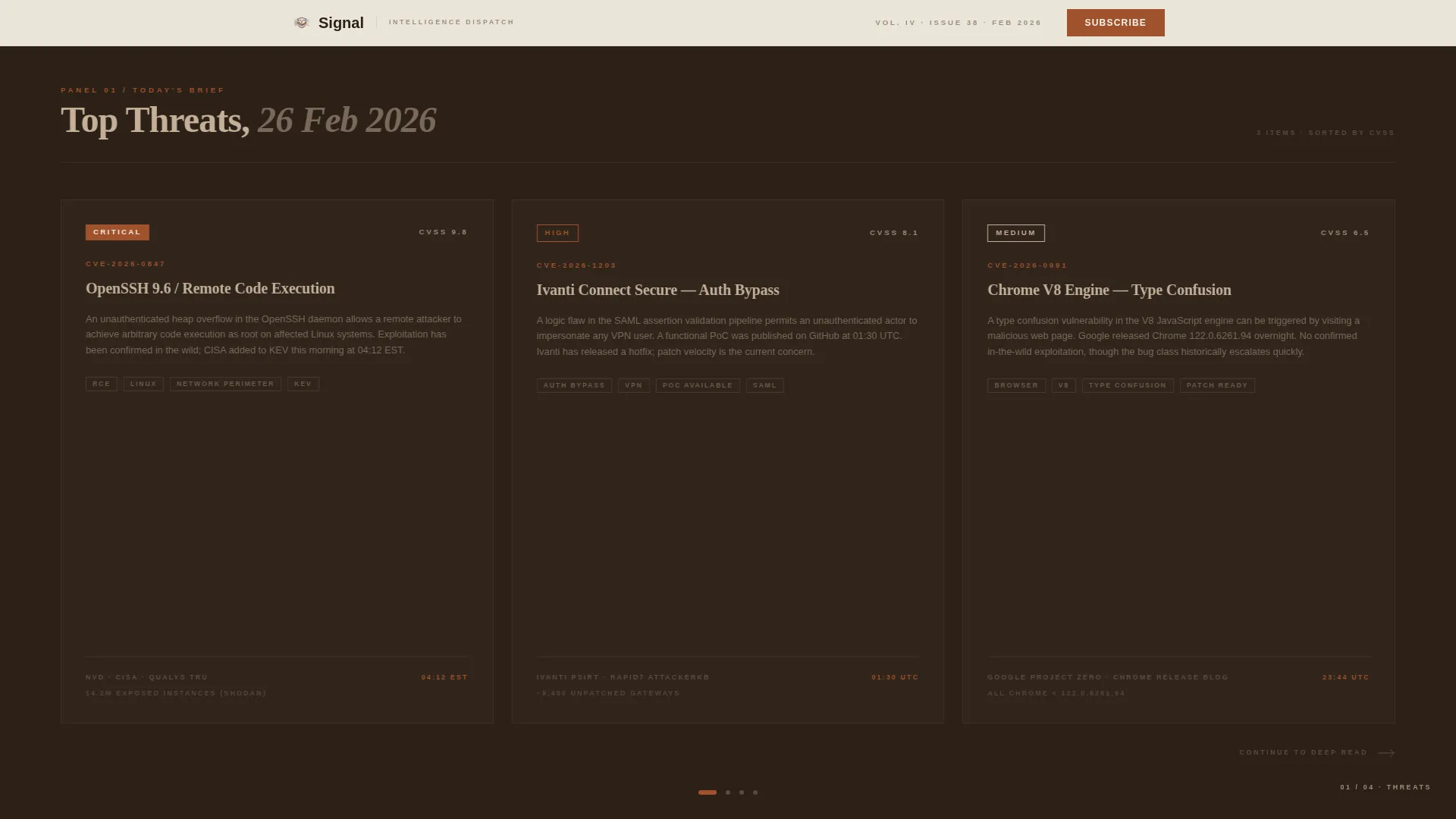The image size is (1456, 819).
Task: Select the first active pagination indicator
Action: (x=708, y=792)
